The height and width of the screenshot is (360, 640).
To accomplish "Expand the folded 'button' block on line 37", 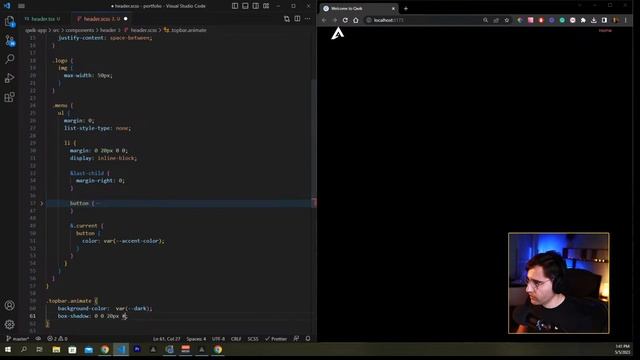I will (41, 203).
